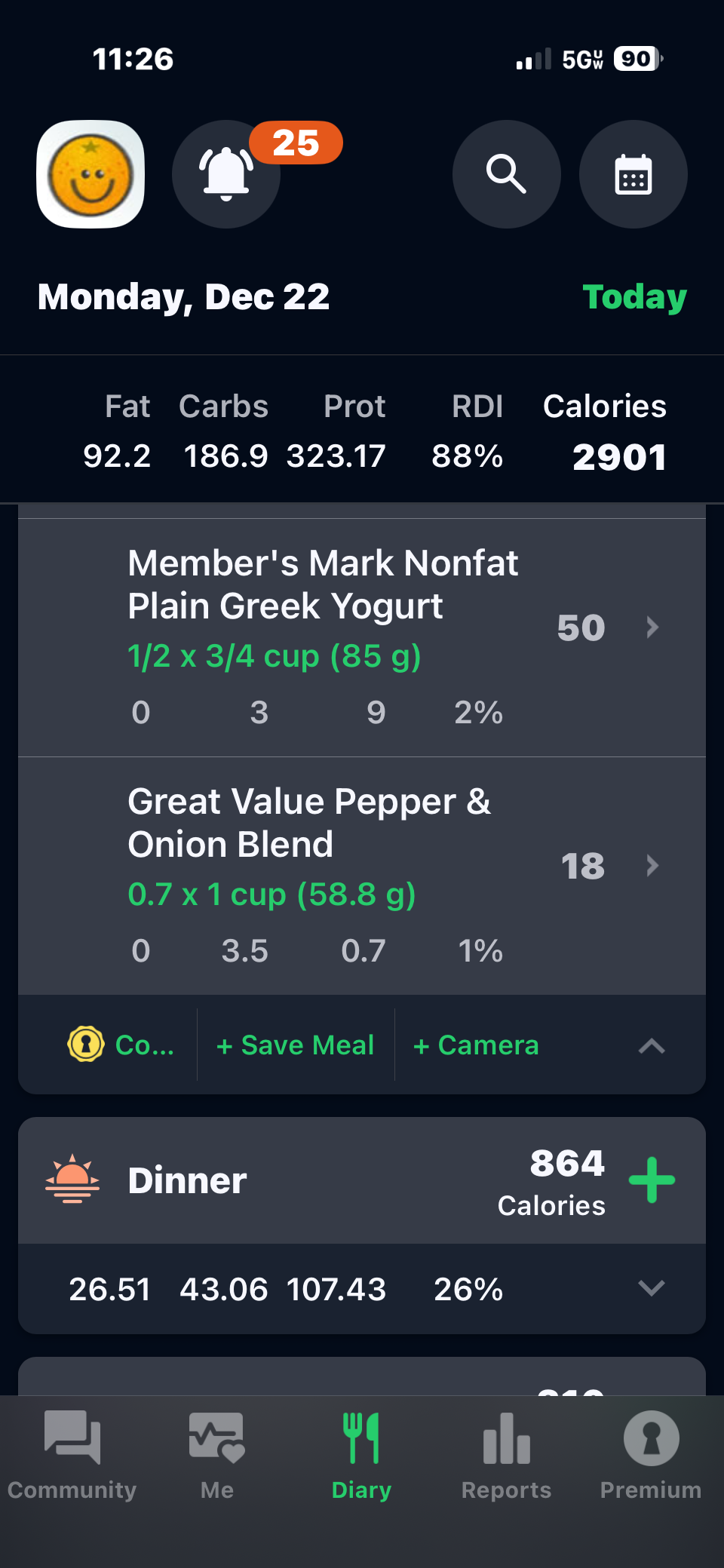The width and height of the screenshot is (724, 1568).
Task: Tap the + Camera button
Action: (x=476, y=1045)
